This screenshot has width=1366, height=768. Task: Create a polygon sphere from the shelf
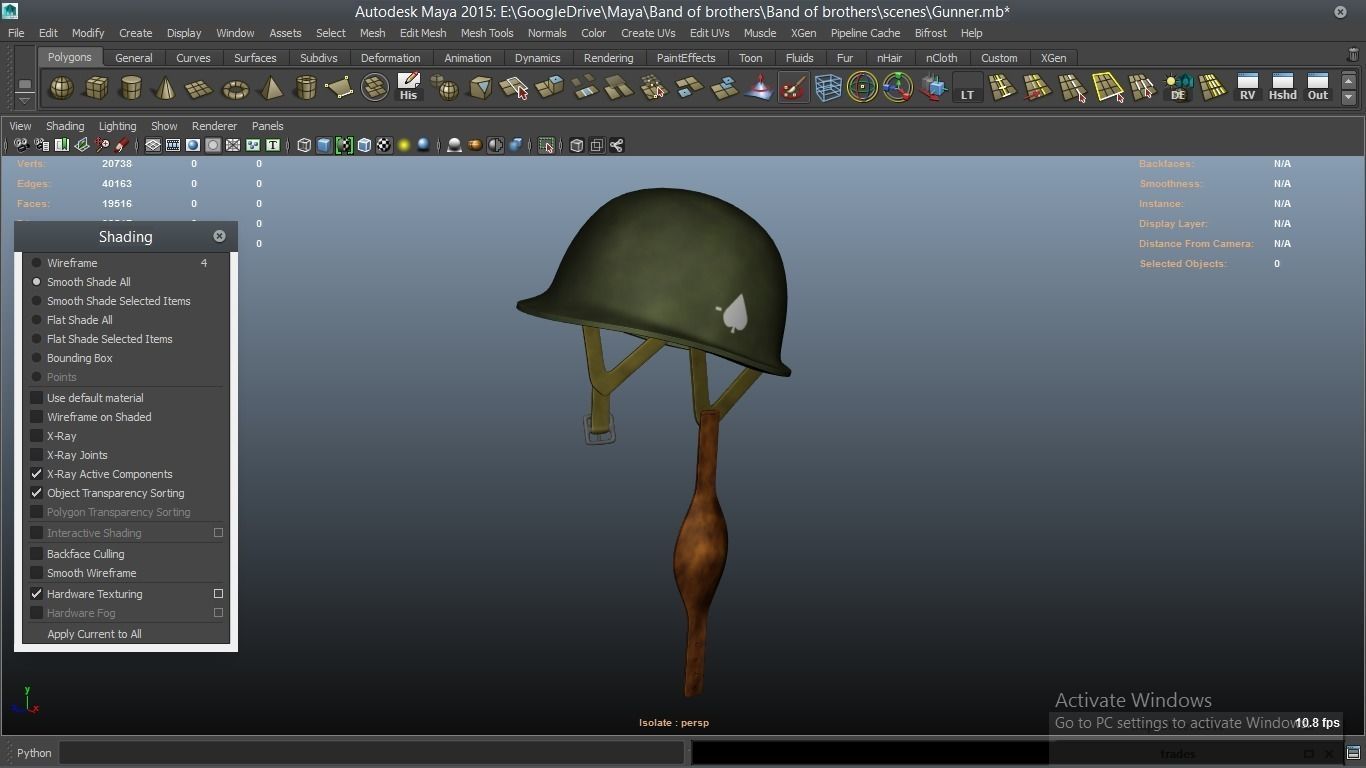click(x=61, y=88)
